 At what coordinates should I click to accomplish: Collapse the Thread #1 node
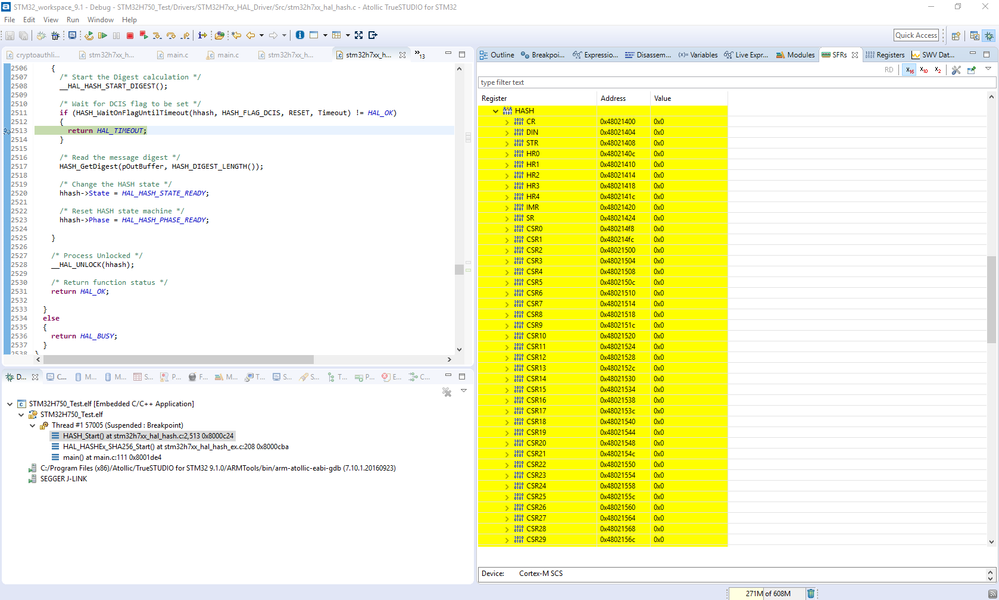[32, 425]
